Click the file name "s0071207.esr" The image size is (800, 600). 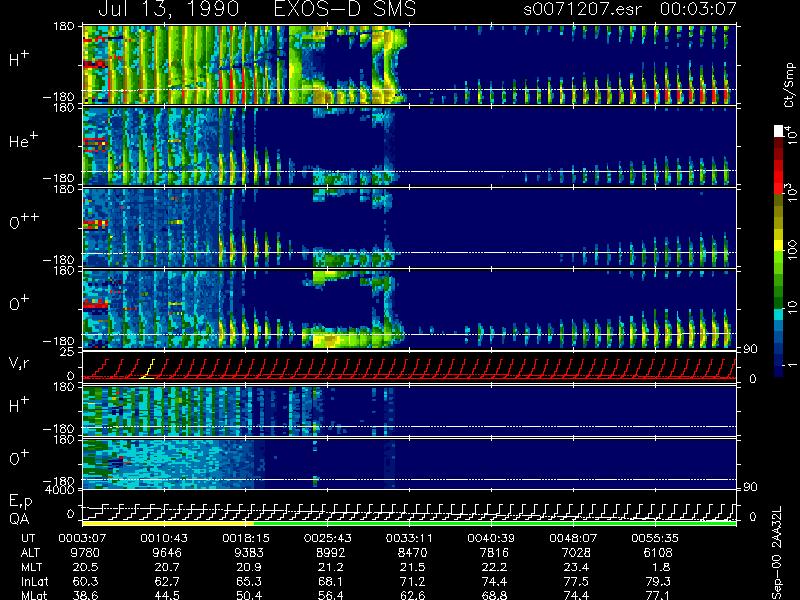coord(582,9)
